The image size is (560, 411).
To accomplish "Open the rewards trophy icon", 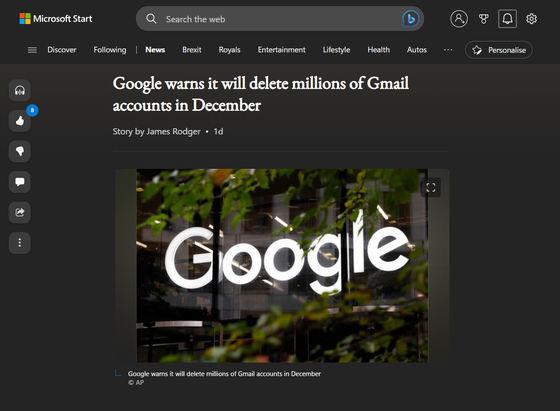I will [484, 19].
